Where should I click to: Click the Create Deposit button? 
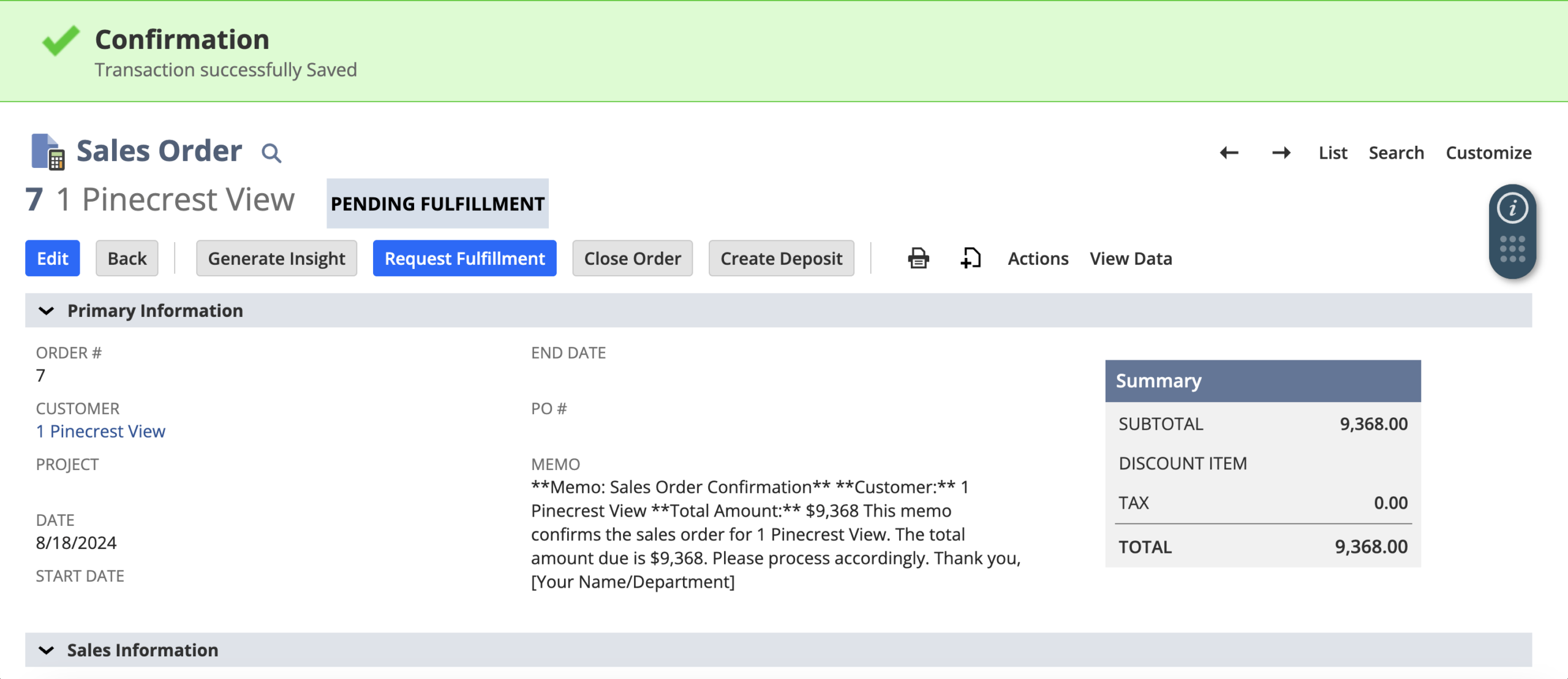[x=781, y=259]
